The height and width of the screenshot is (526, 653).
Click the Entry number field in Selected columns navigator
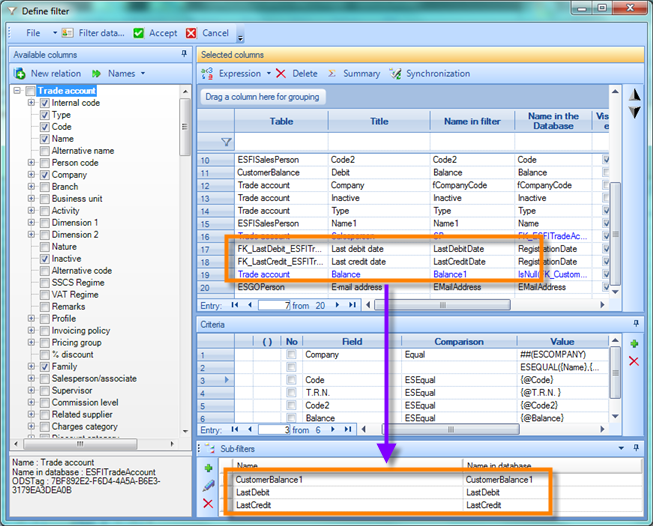tap(274, 305)
